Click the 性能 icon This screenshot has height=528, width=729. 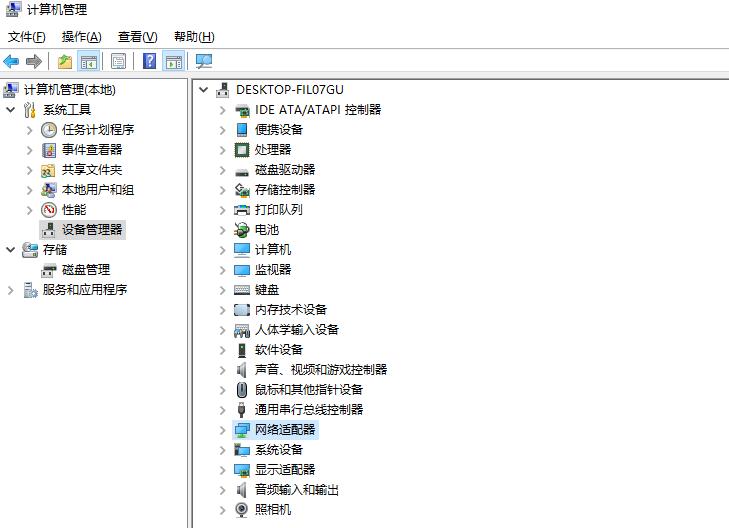tap(49, 210)
